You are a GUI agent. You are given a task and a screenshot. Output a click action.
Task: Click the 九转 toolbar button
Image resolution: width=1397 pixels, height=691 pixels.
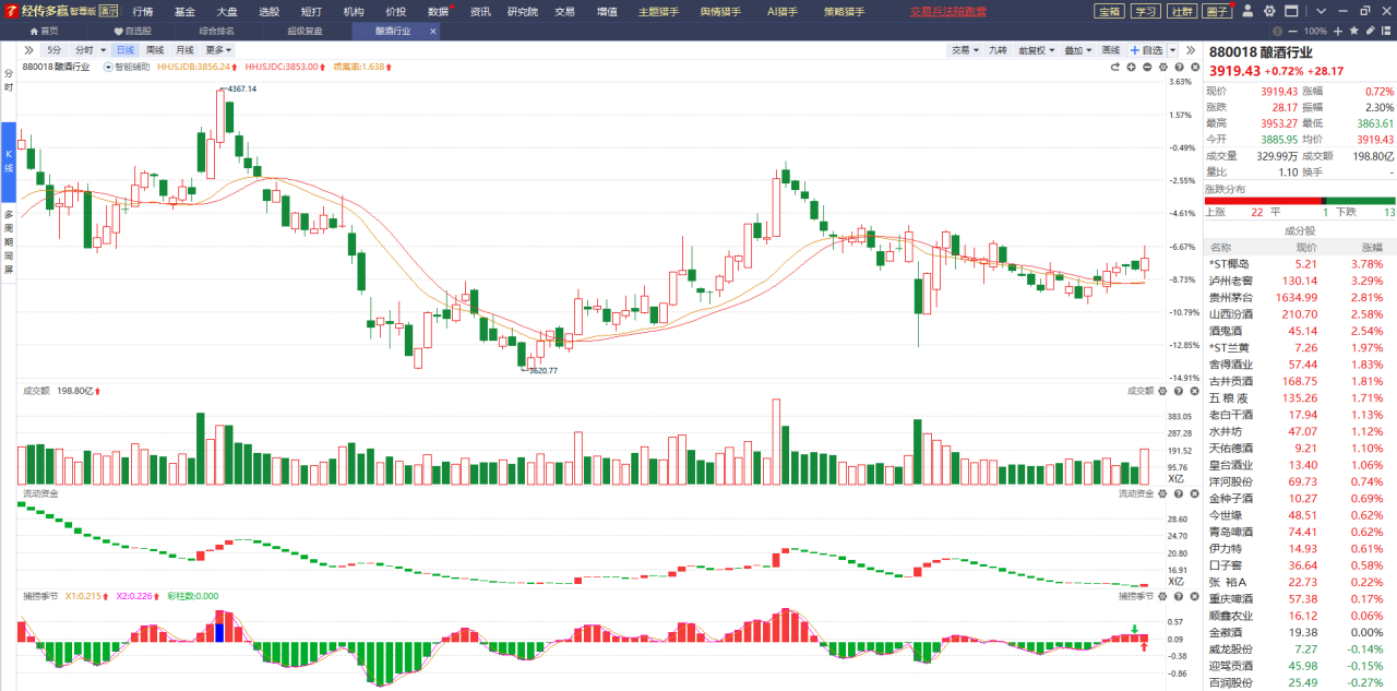(x=997, y=50)
